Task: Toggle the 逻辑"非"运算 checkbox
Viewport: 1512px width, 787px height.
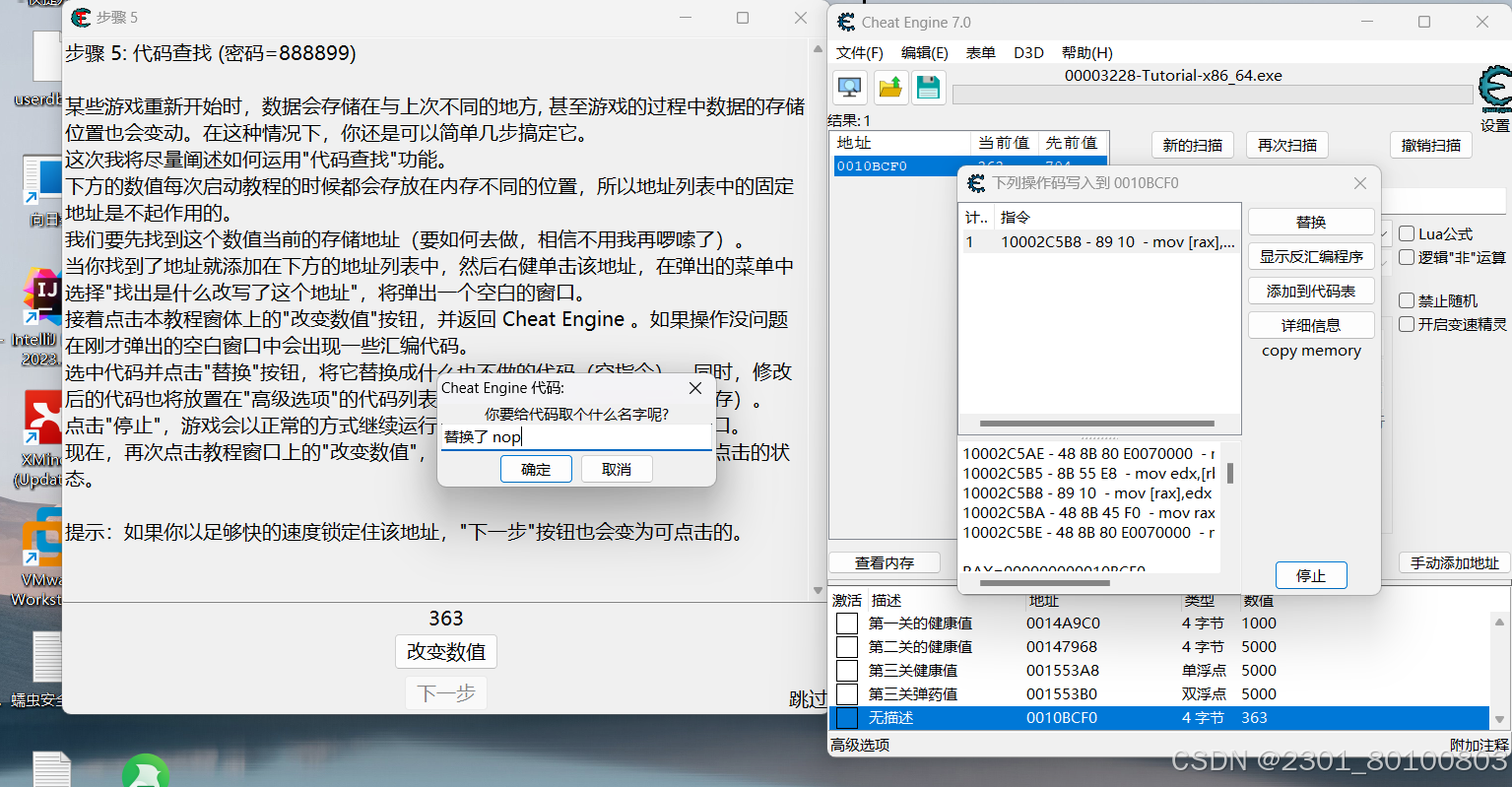Action: (1407, 257)
